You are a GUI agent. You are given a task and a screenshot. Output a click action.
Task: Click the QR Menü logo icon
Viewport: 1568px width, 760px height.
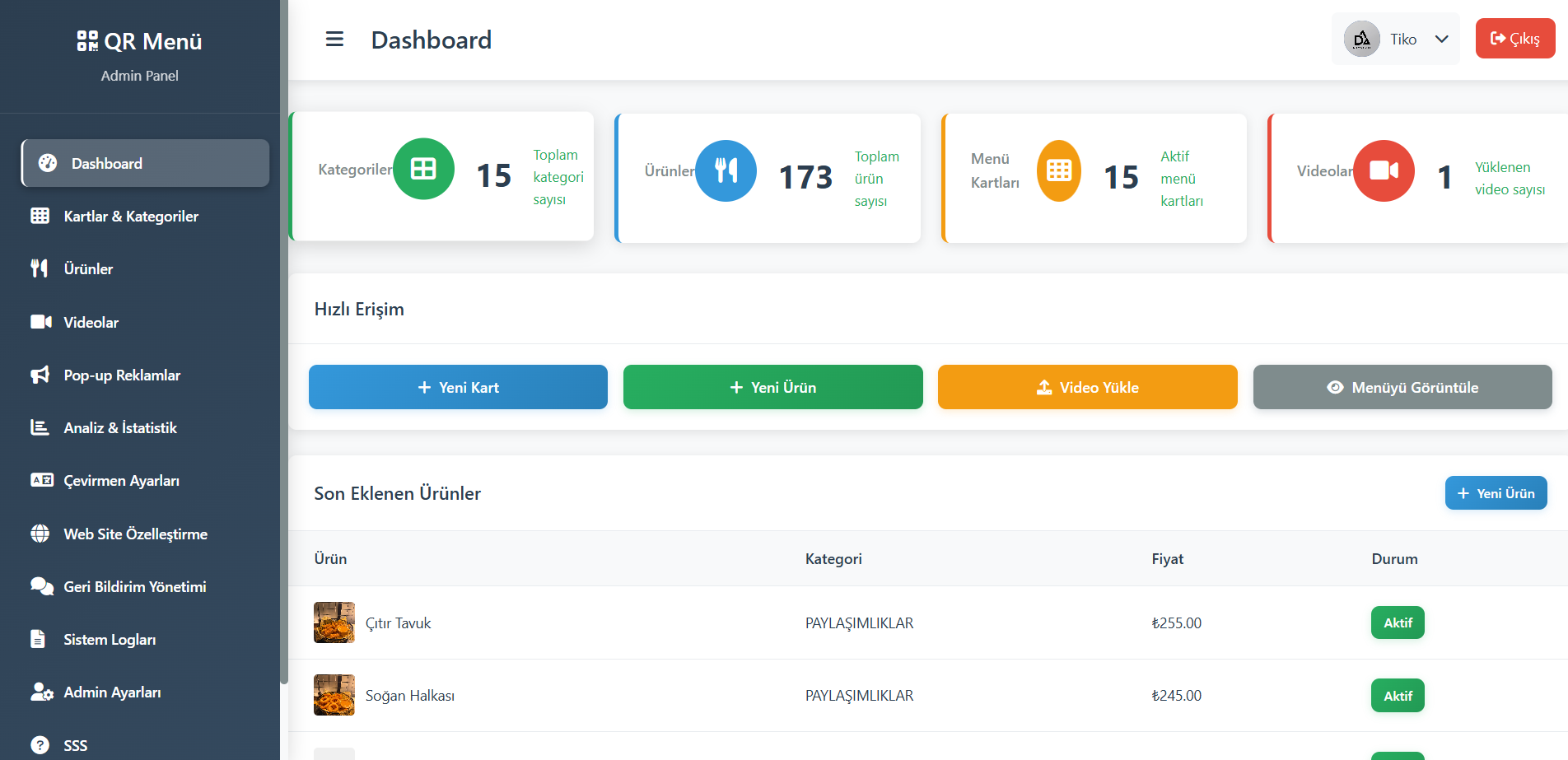[x=87, y=41]
